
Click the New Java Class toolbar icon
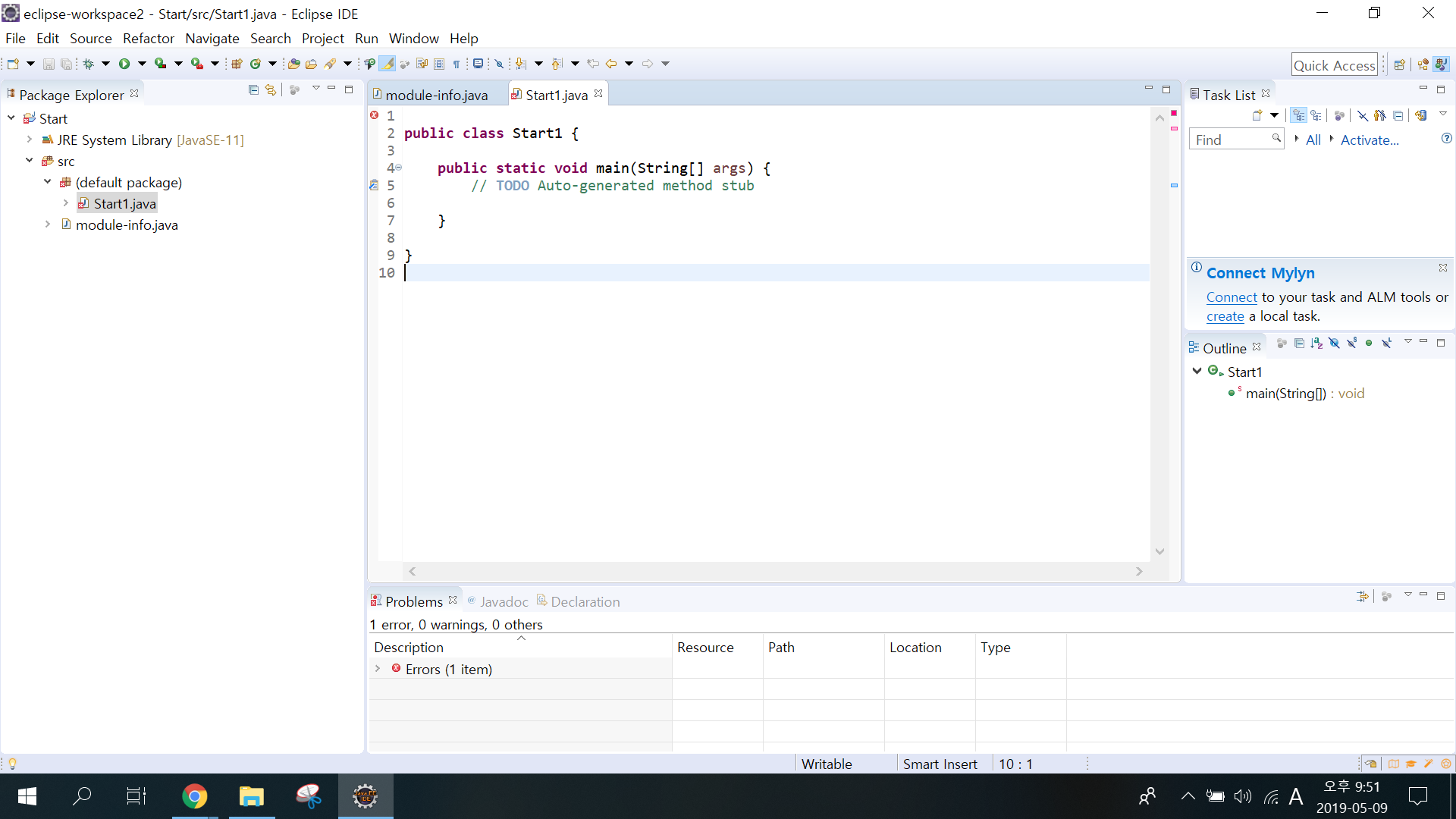click(256, 64)
